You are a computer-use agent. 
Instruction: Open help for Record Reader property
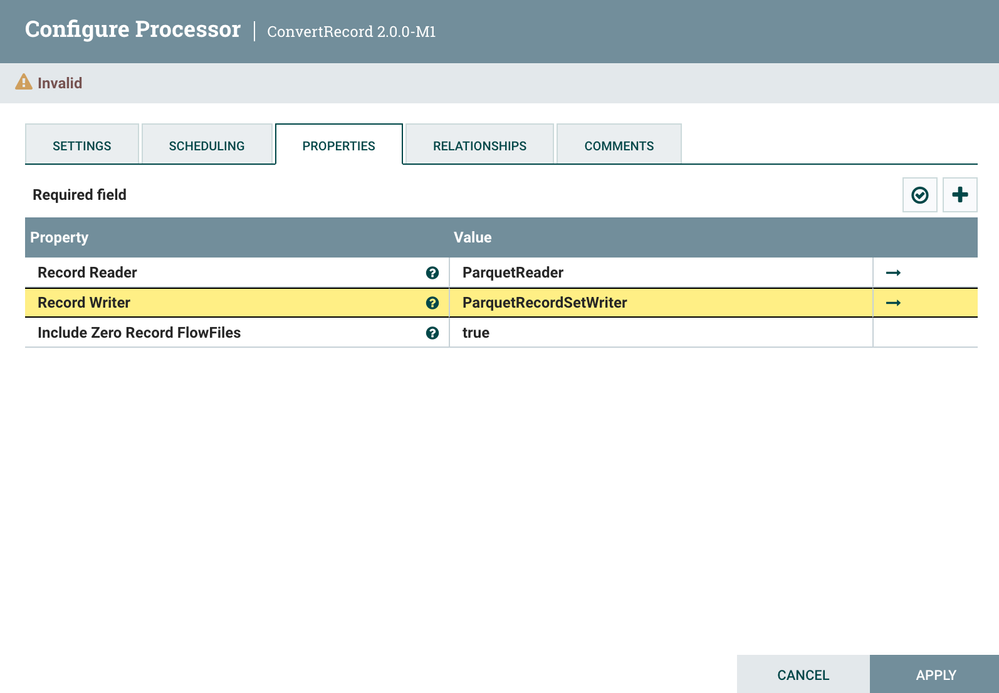pos(432,273)
